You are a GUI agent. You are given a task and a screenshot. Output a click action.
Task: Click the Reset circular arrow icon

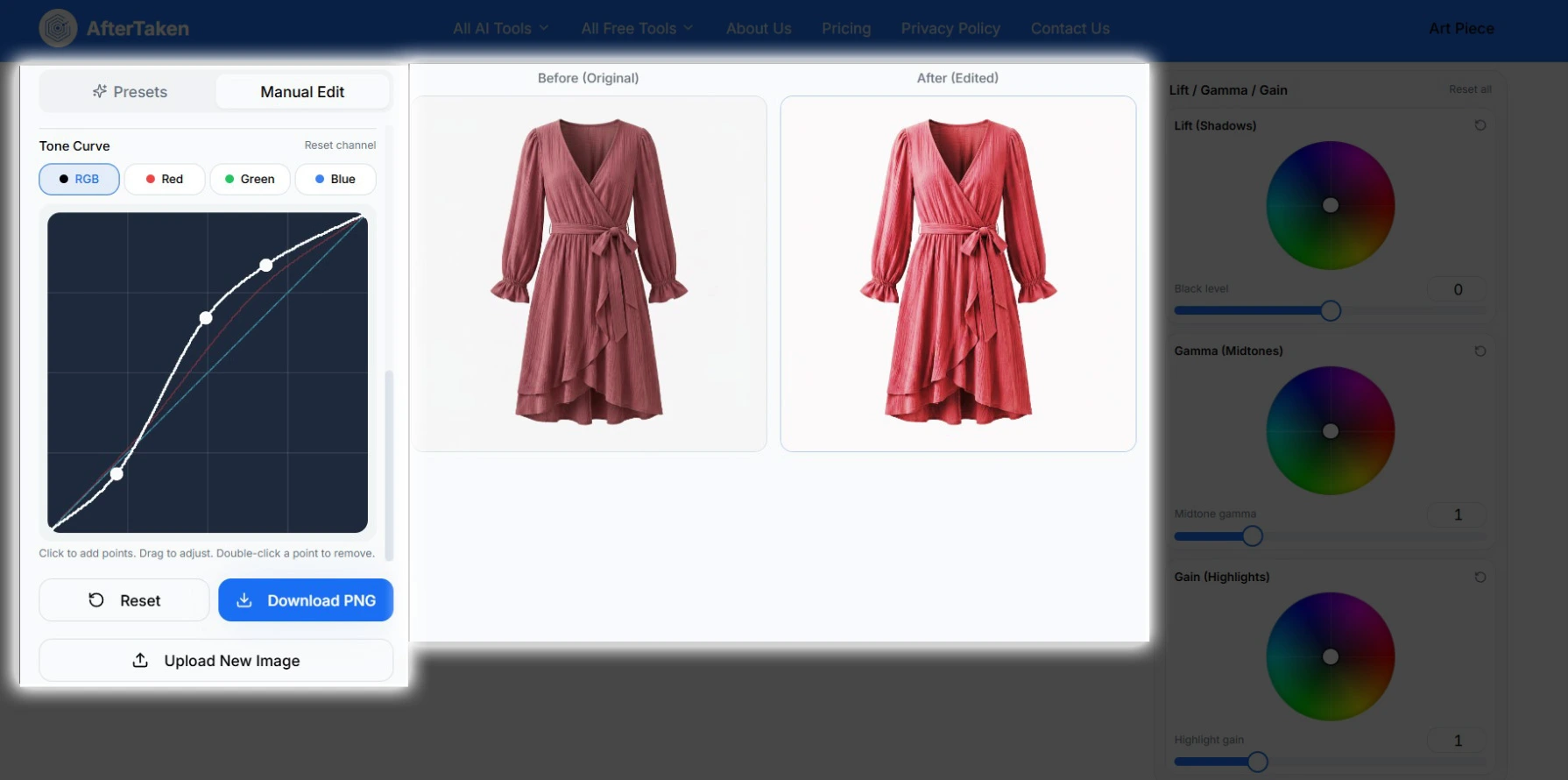tap(96, 599)
